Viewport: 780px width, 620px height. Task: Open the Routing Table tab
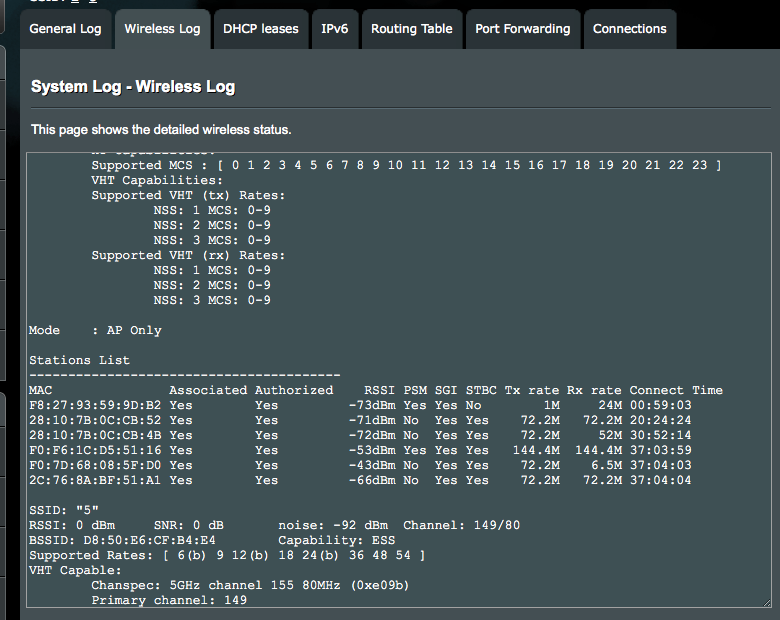(412, 29)
